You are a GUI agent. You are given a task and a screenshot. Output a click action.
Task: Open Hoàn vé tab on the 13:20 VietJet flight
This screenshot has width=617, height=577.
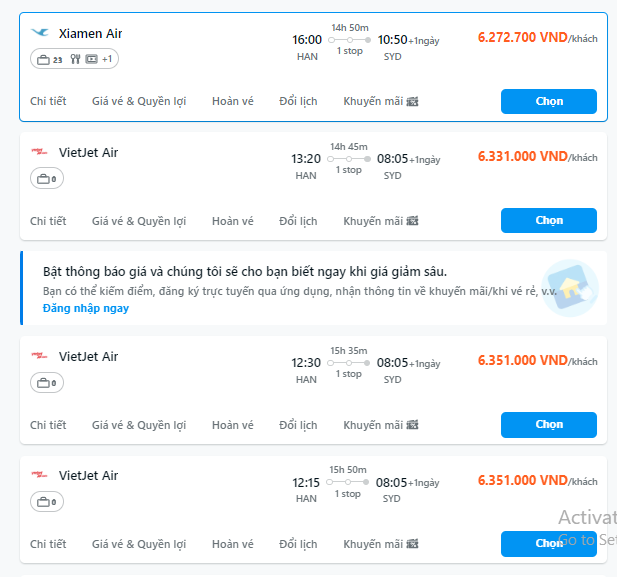pos(233,221)
